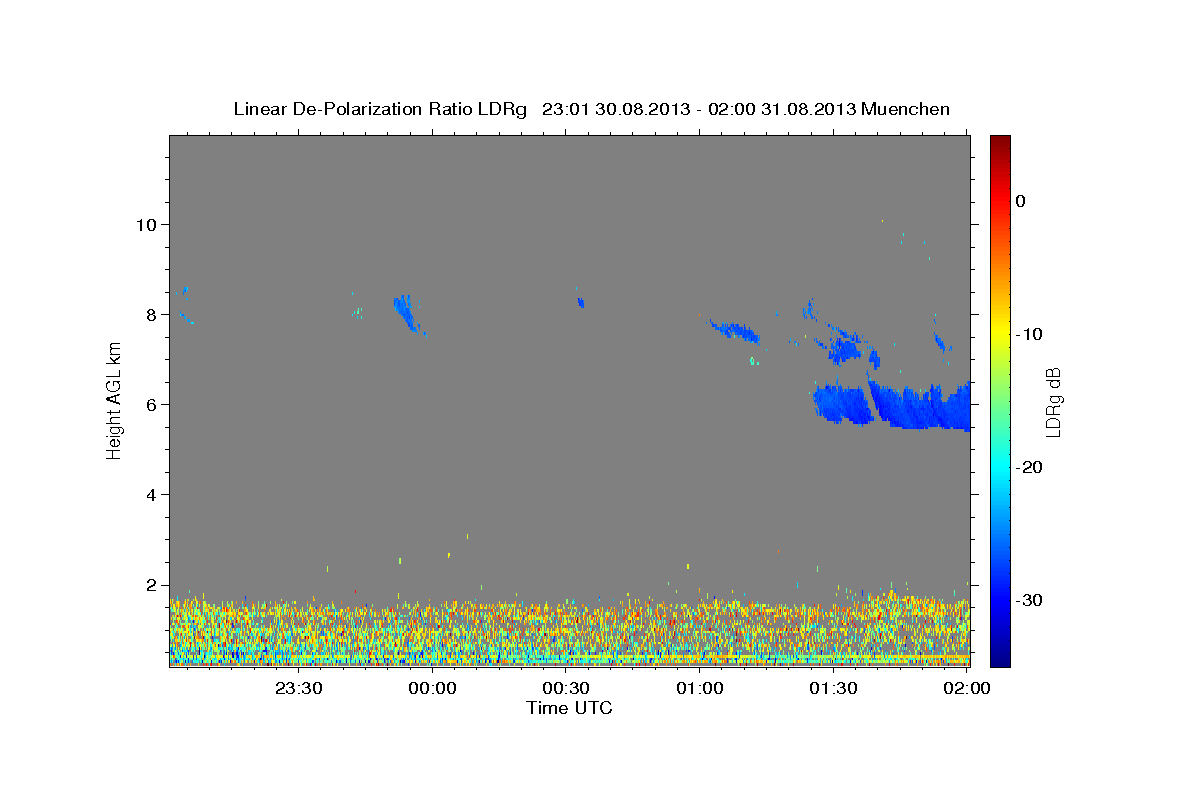Click the height tick label 10
This screenshot has height=800, width=1200.
149,224
